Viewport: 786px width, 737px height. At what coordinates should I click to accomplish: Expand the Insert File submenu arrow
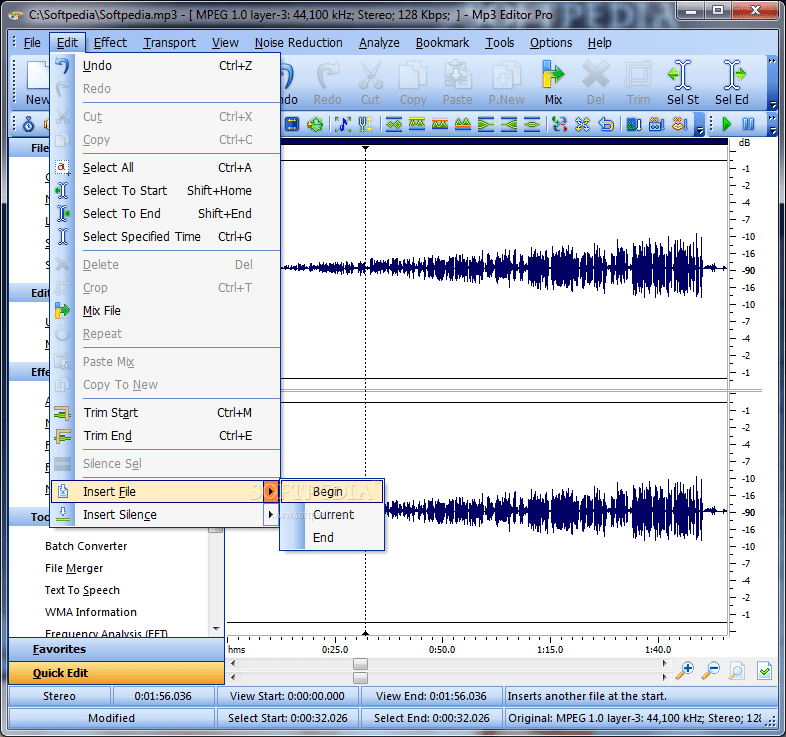tap(270, 492)
